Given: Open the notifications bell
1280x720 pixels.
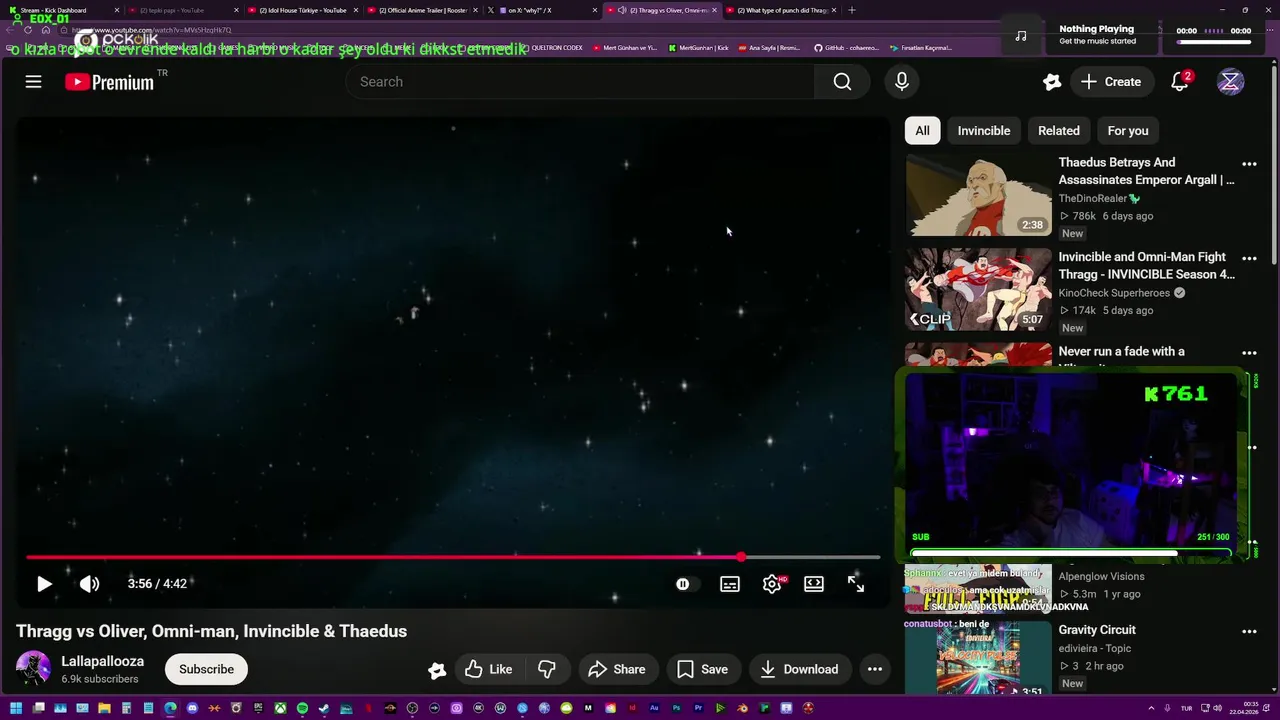Looking at the screenshot, I should pyautogui.click(x=1180, y=82).
